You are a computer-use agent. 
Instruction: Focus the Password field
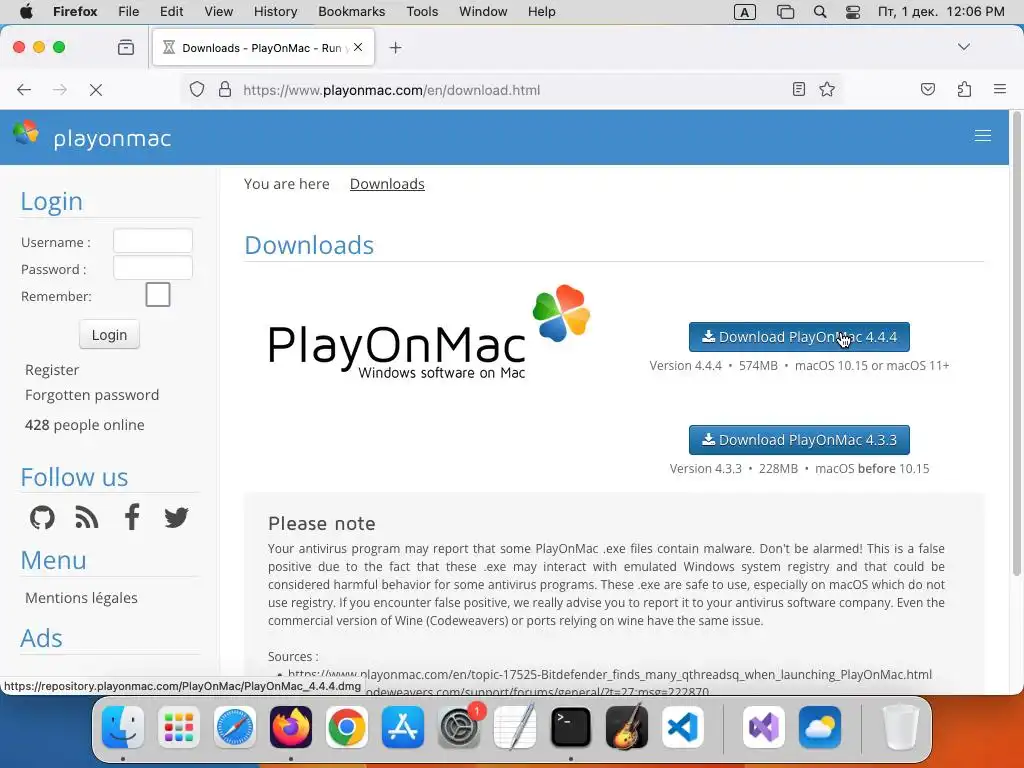point(153,268)
